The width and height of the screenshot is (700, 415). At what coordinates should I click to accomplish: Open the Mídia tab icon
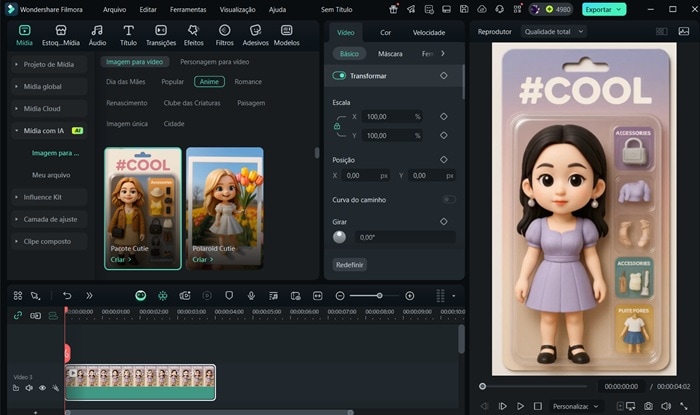[24, 30]
